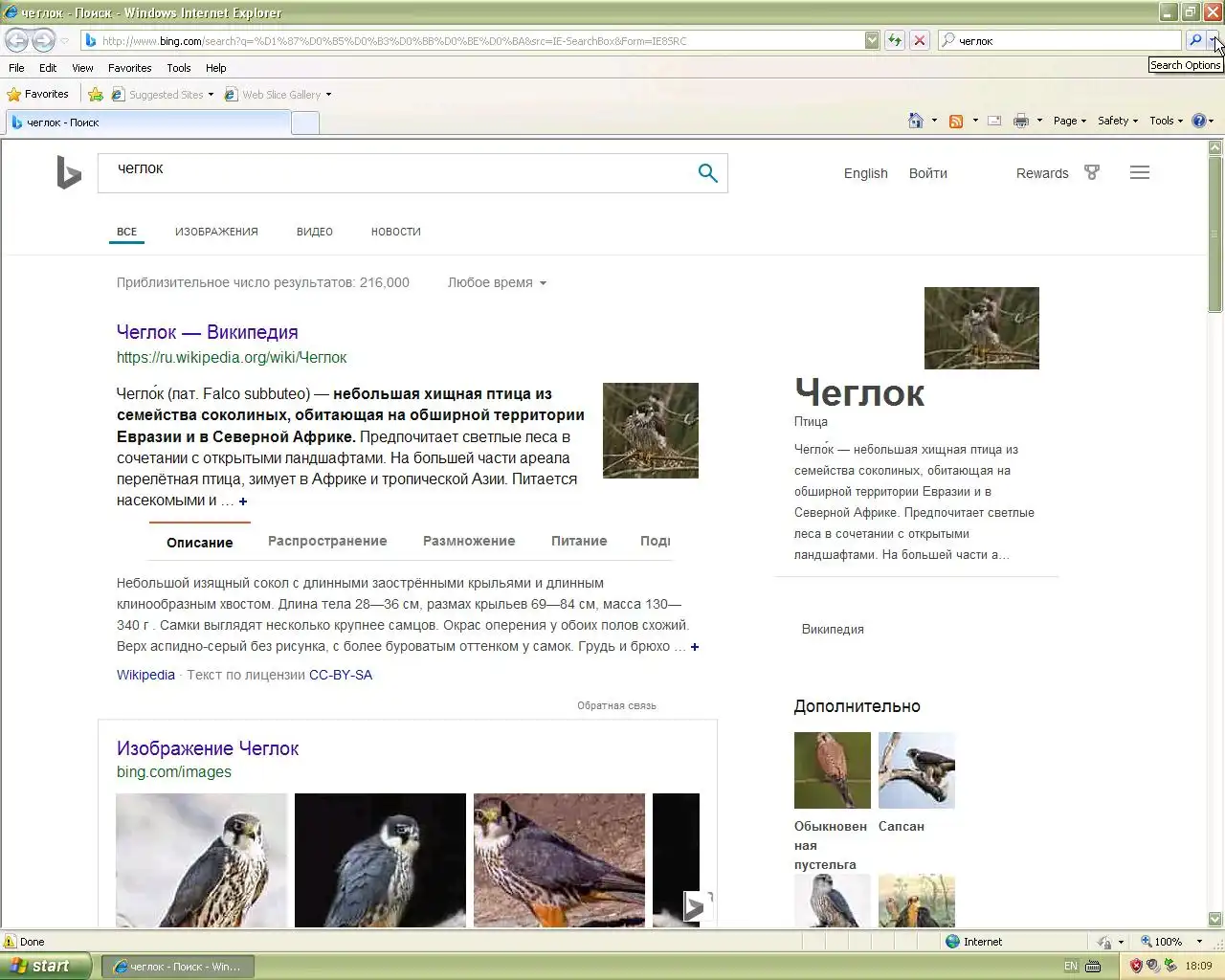Click the IE Back navigation button

(17, 40)
